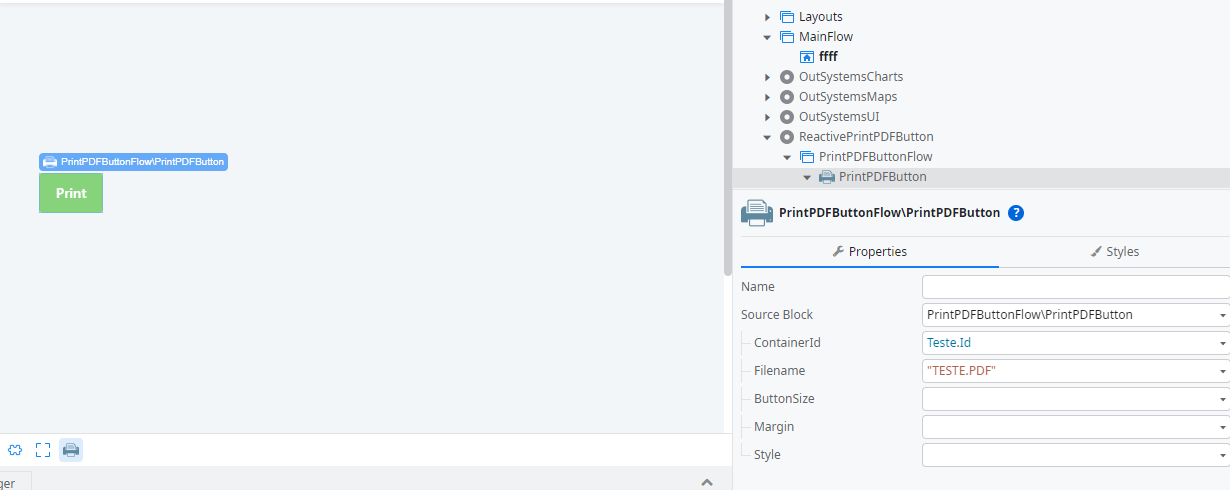Select the OutSystemsCharts tree item

(x=851, y=77)
